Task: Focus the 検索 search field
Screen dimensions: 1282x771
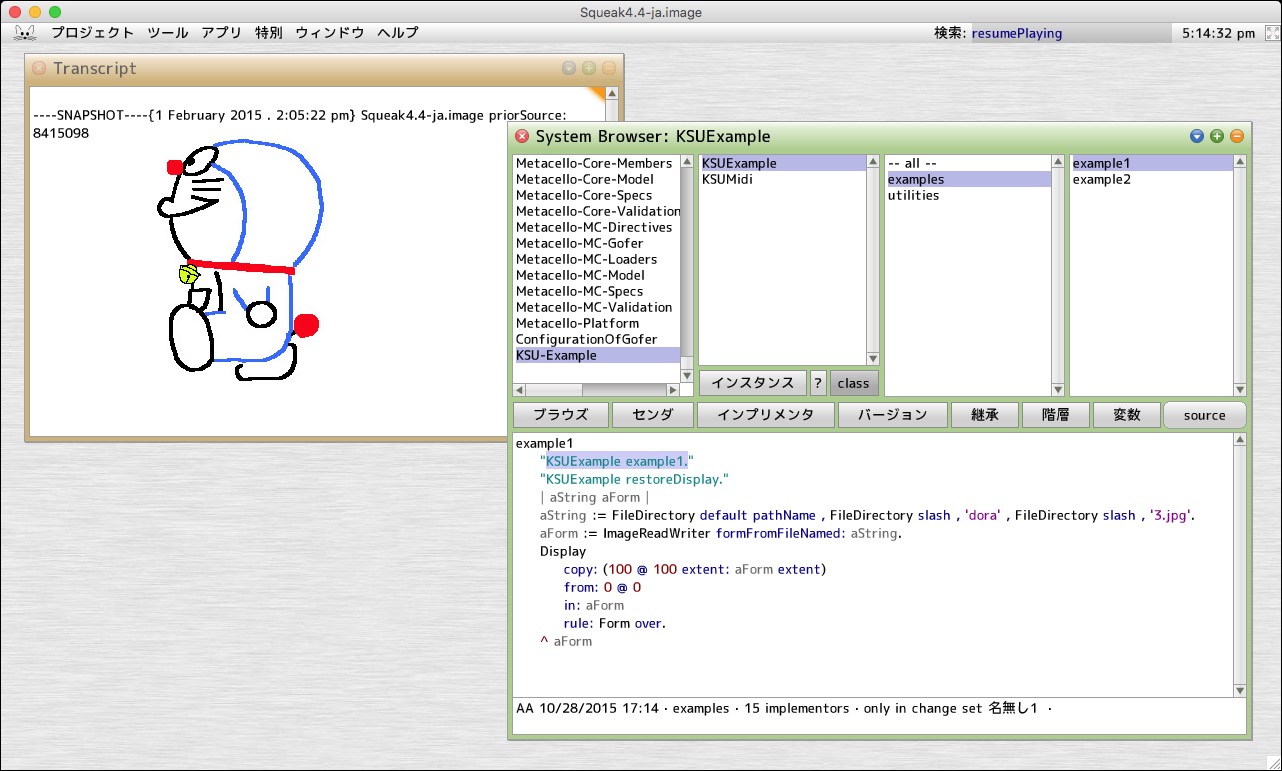Action: pyautogui.click(x=1070, y=33)
